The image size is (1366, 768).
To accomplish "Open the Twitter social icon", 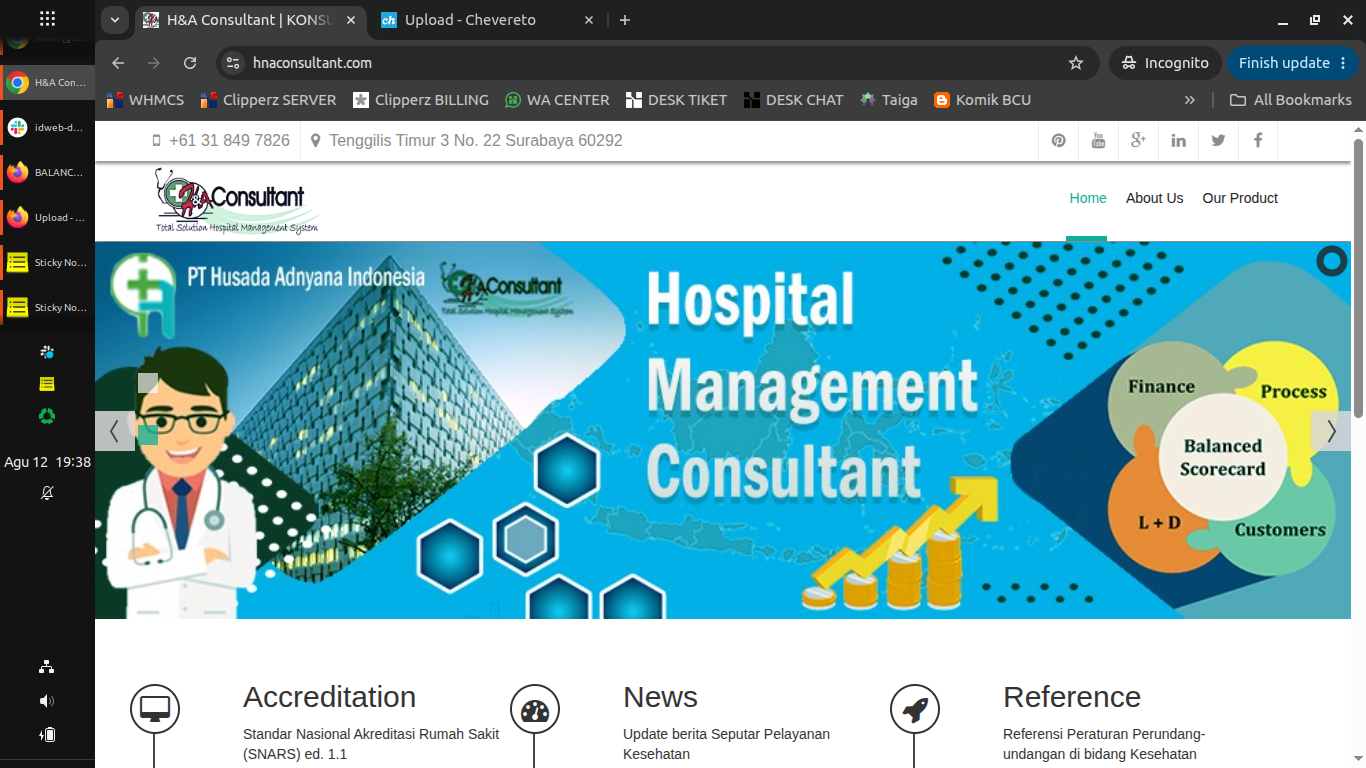I will coord(1218,141).
